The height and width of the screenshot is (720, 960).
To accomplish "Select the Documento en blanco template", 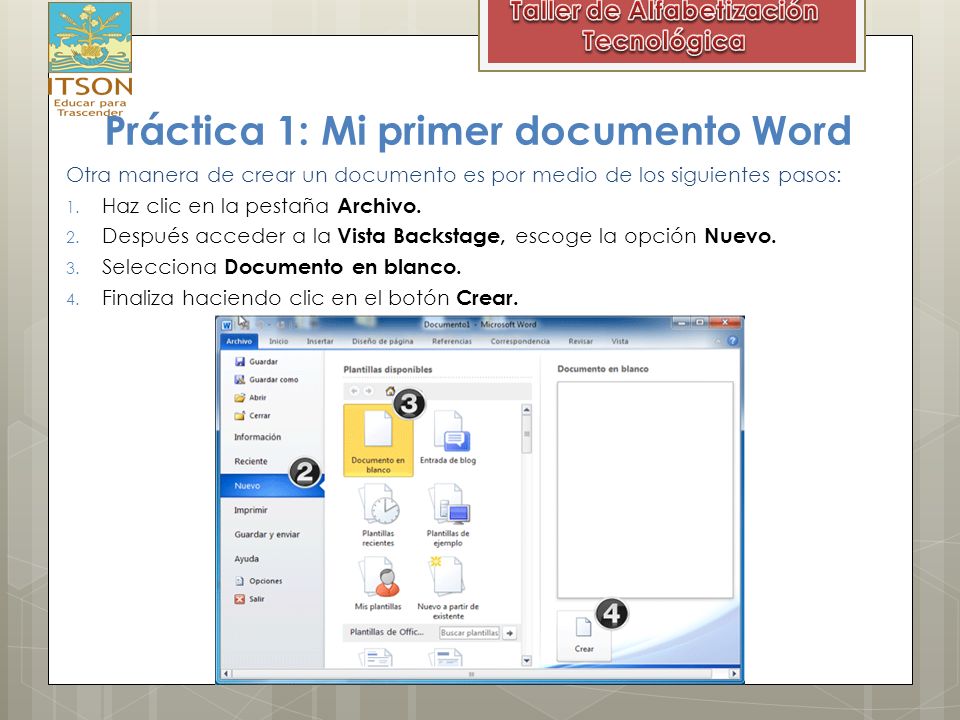I will (x=378, y=440).
